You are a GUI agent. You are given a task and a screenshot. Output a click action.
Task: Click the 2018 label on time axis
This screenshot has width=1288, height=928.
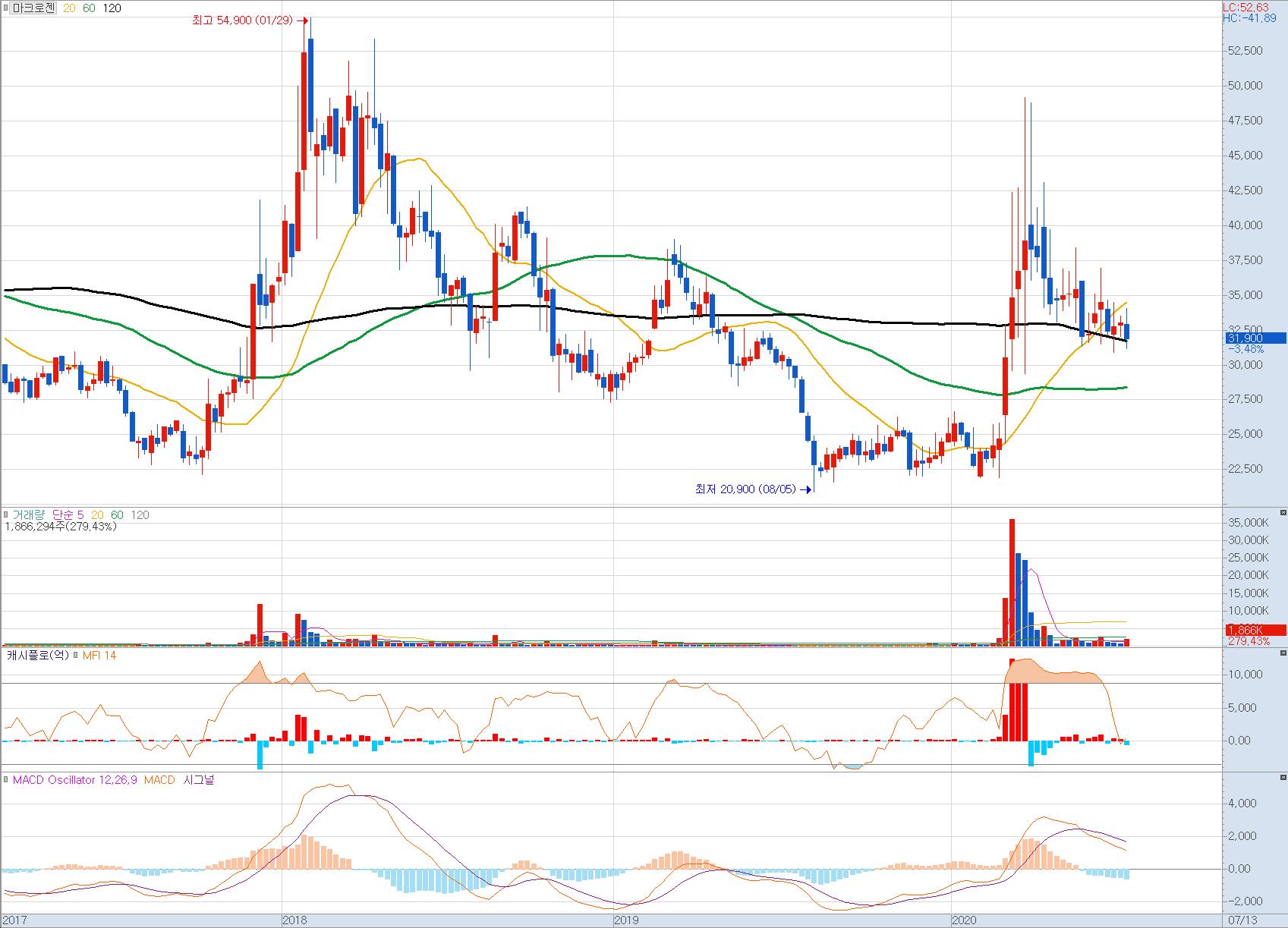pos(294,920)
